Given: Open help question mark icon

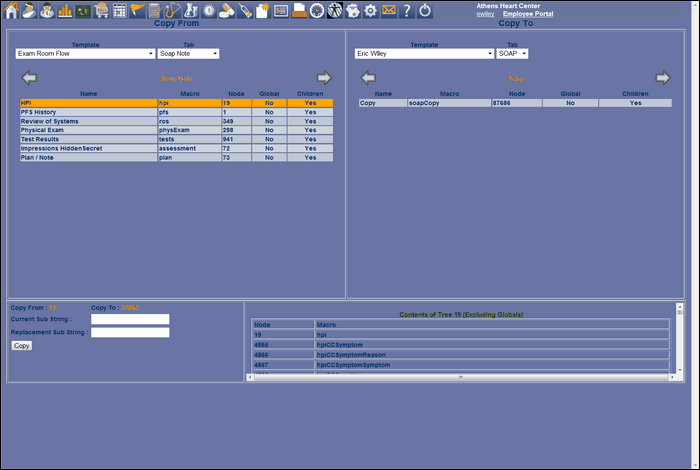Looking at the screenshot, I should (407, 10).
